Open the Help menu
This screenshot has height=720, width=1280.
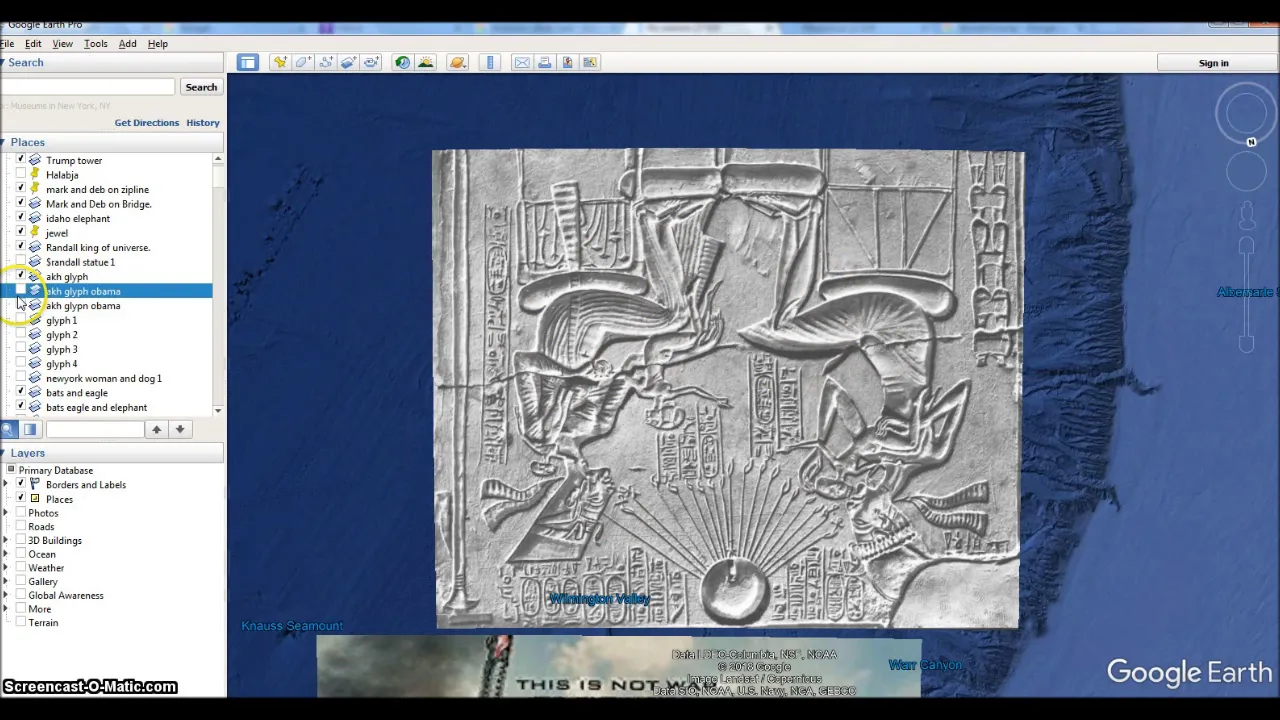click(158, 44)
